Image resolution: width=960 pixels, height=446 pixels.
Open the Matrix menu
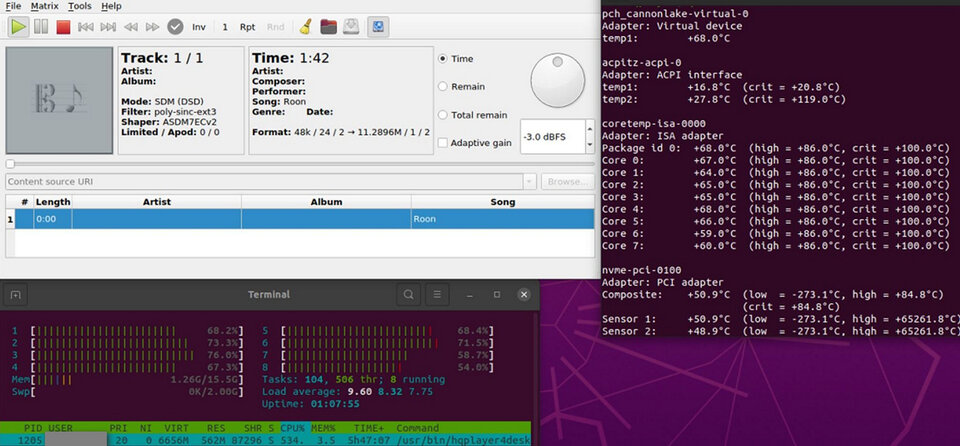[45, 6]
